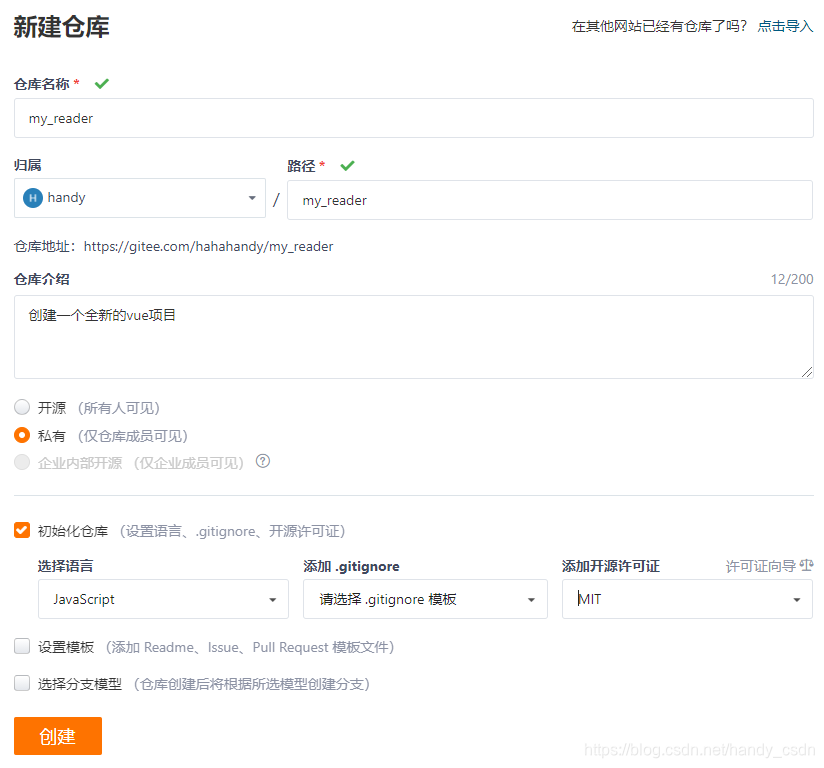Click the 许可证向导 license guide link

point(760,566)
